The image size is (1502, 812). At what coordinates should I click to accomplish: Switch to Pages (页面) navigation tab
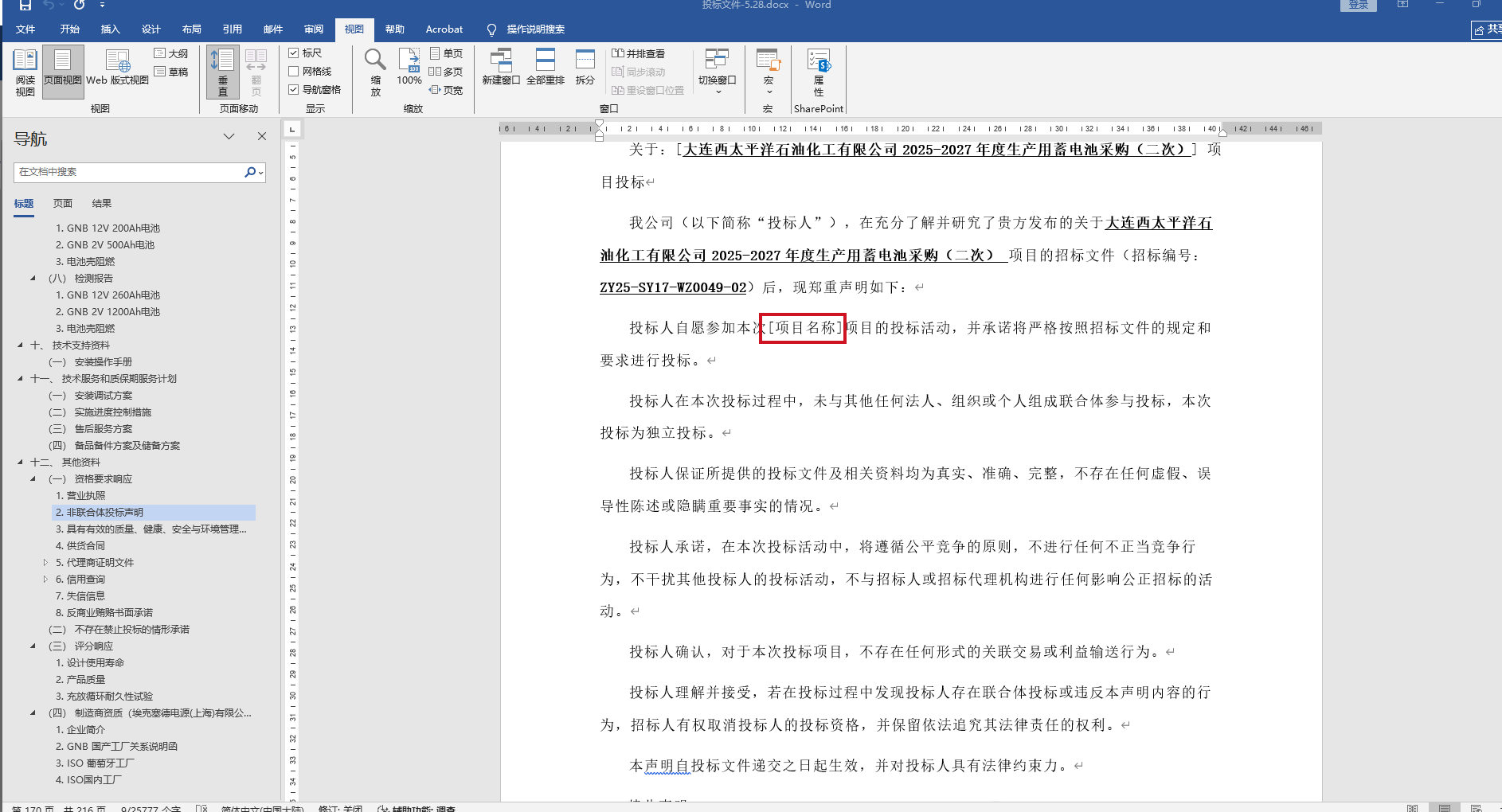pos(63,204)
